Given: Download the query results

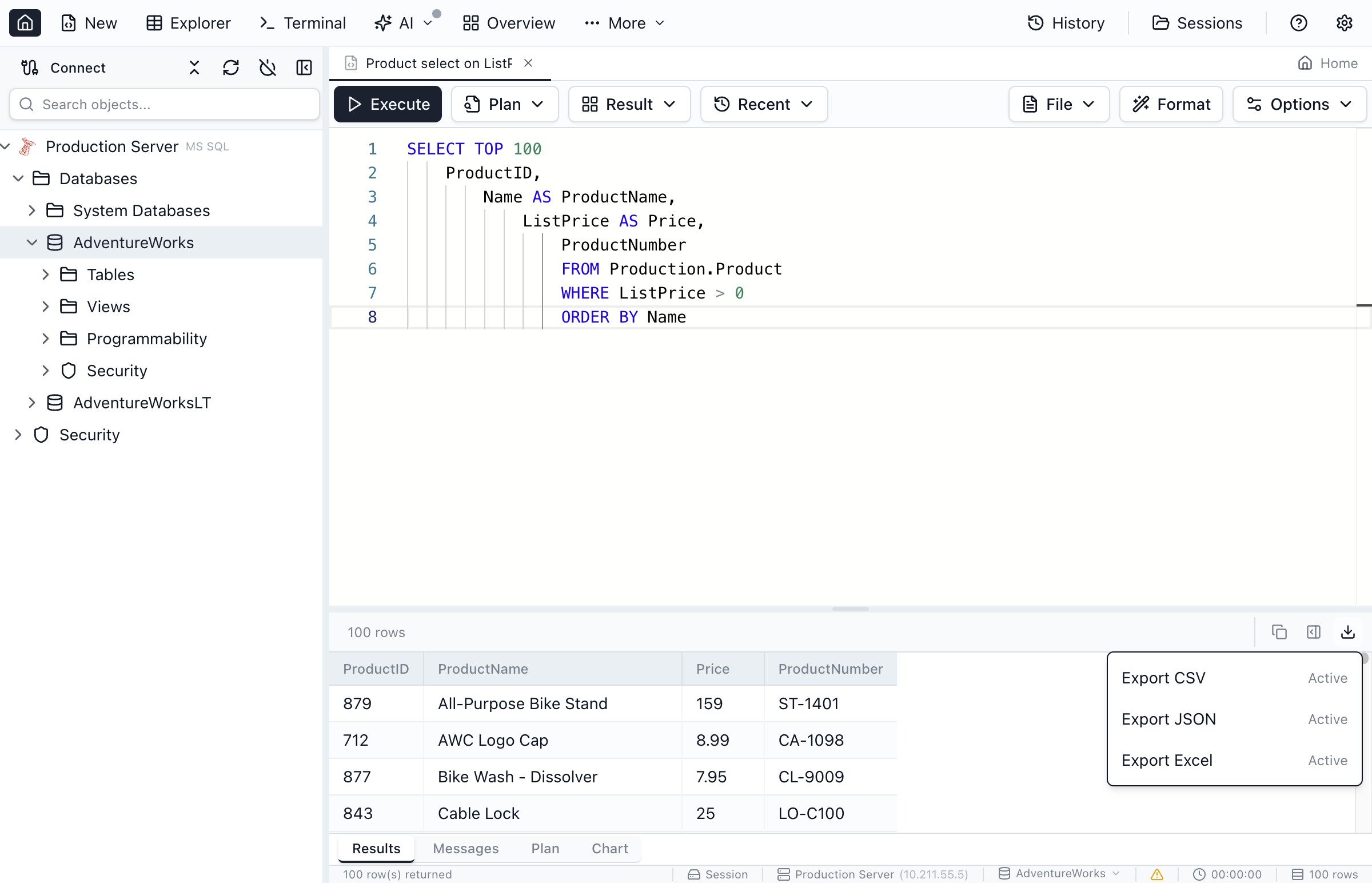Looking at the screenshot, I should click(x=1348, y=631).
